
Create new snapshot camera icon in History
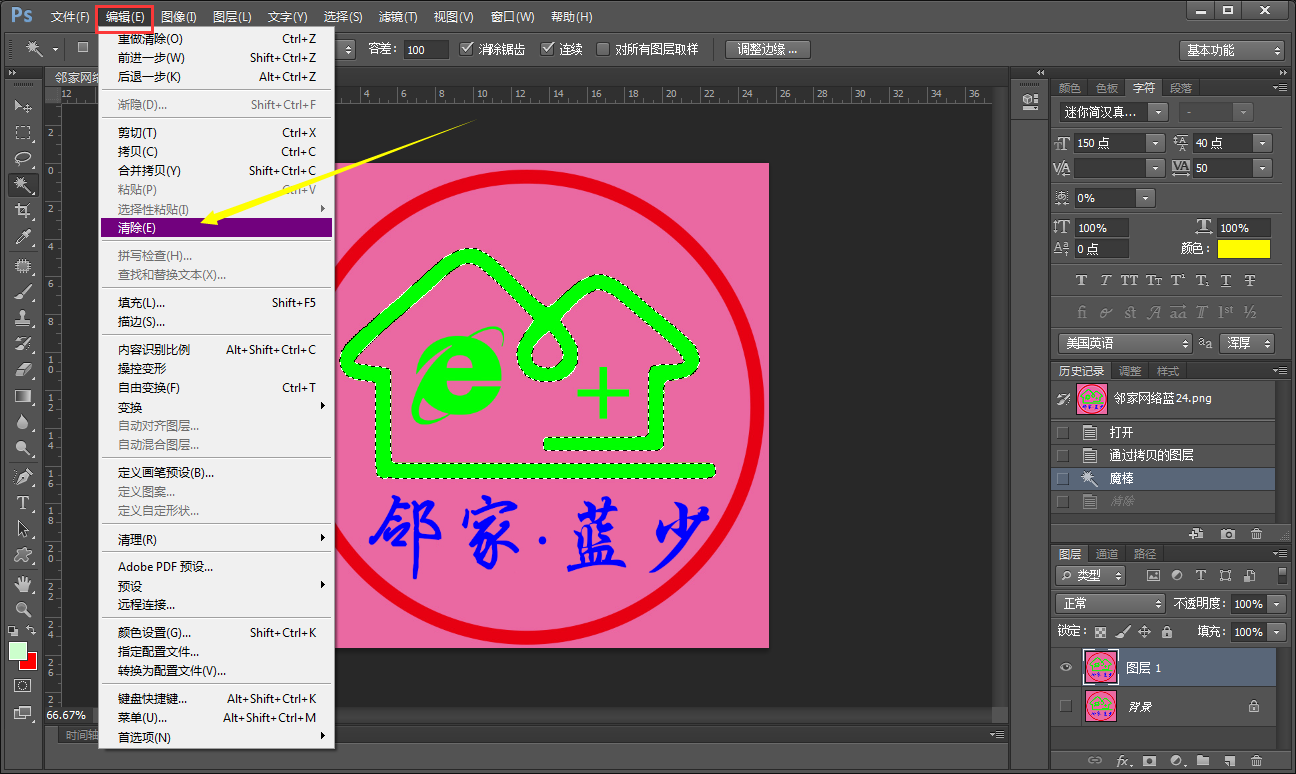coord(1228,534)
